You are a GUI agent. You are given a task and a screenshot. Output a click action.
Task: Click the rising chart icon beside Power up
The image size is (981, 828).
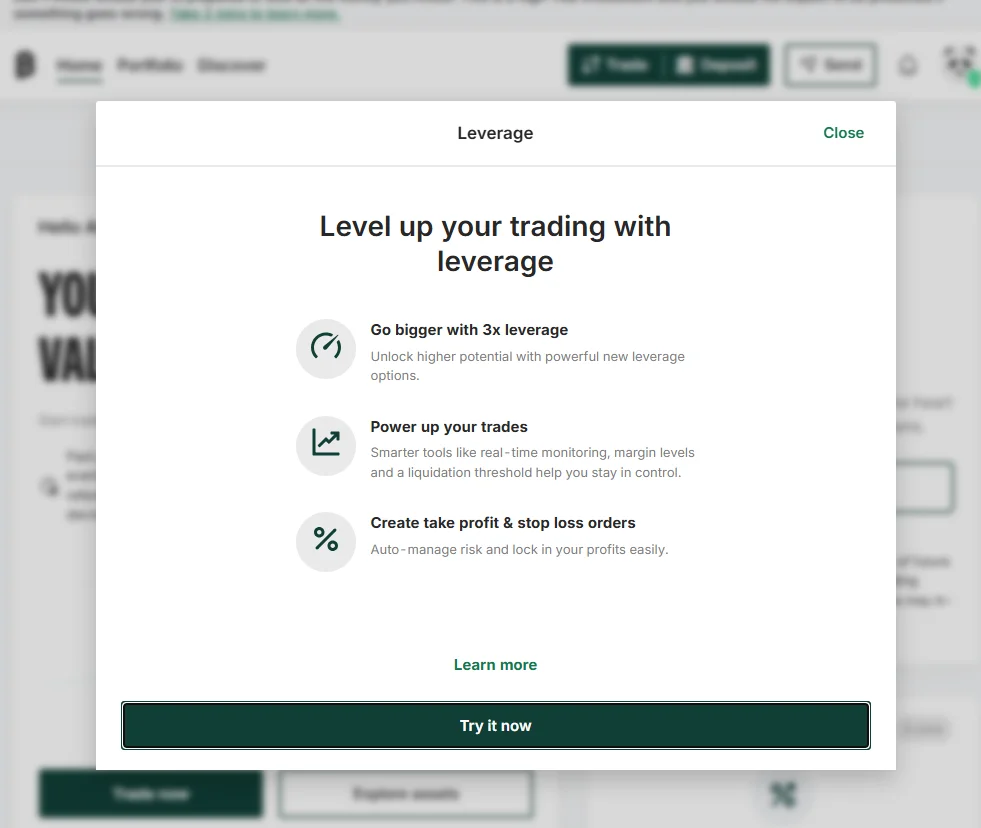click(325, 445)
